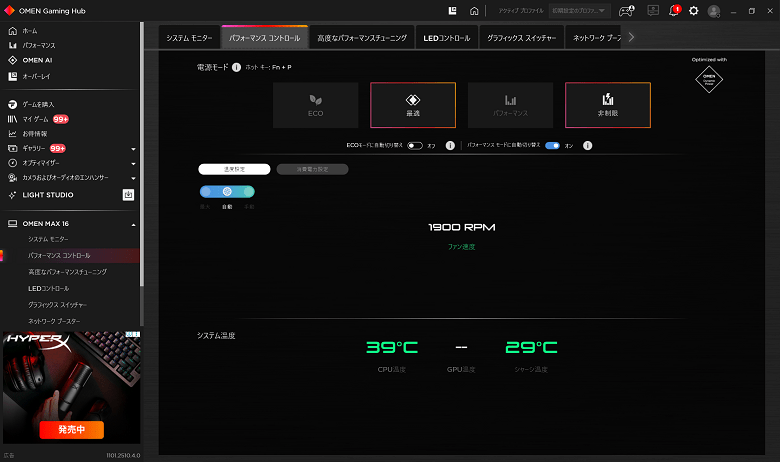Viewport: 780px width, 462px height.
Task: Select the 最適 balanced power mode tile
Action: 413,105
